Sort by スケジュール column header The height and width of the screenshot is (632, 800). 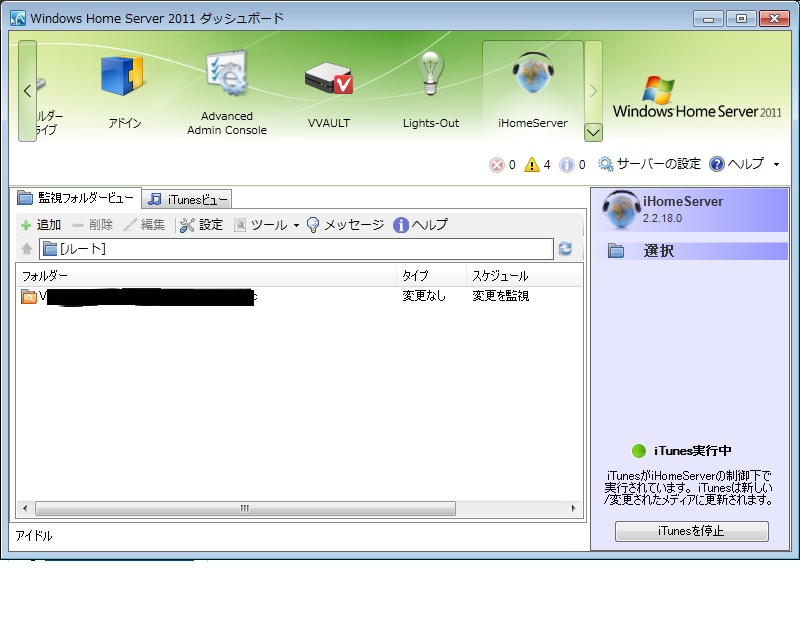click(x=524, y=276)
